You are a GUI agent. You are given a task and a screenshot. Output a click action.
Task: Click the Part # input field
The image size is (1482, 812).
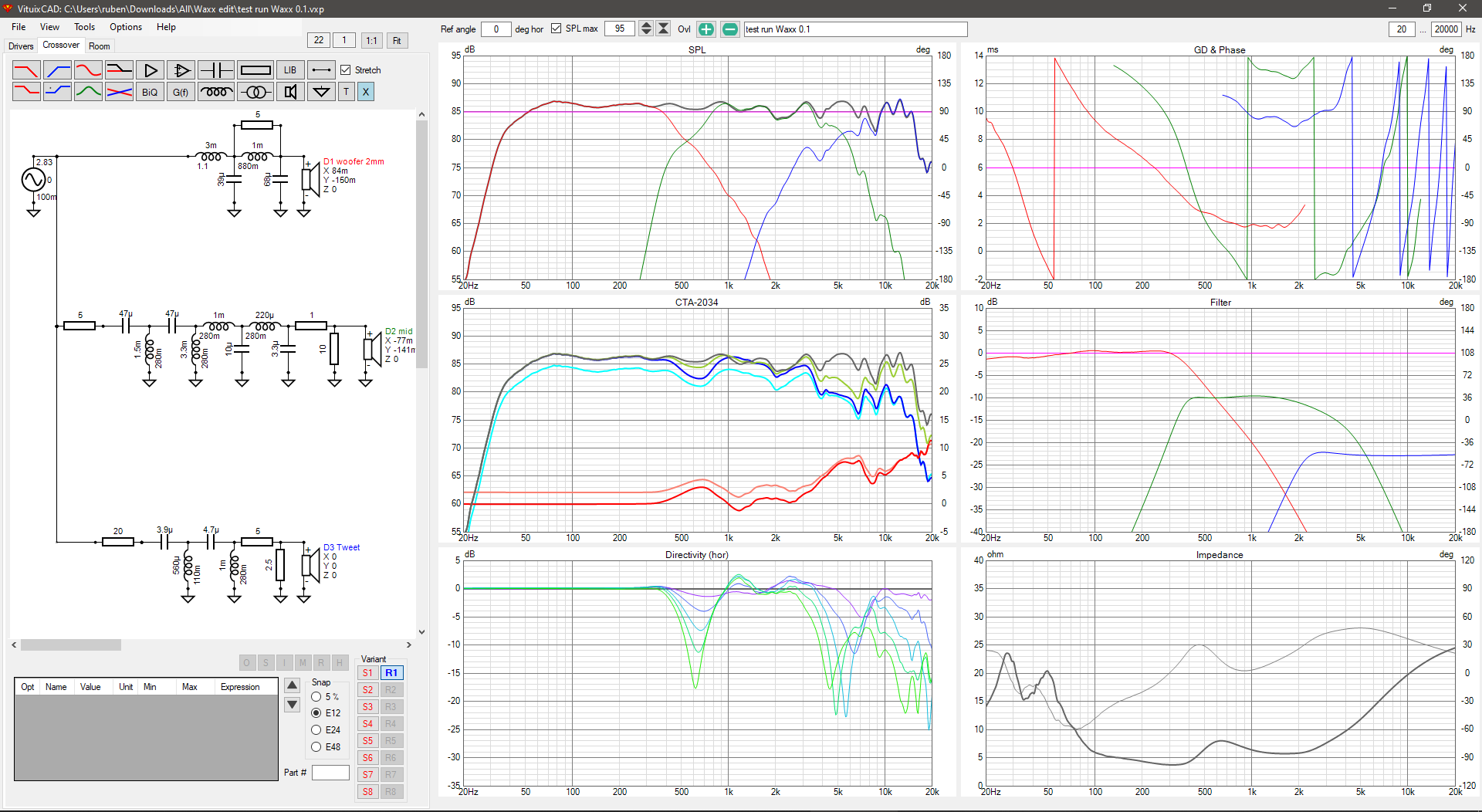pyautogui.click(x=330, y=773)
